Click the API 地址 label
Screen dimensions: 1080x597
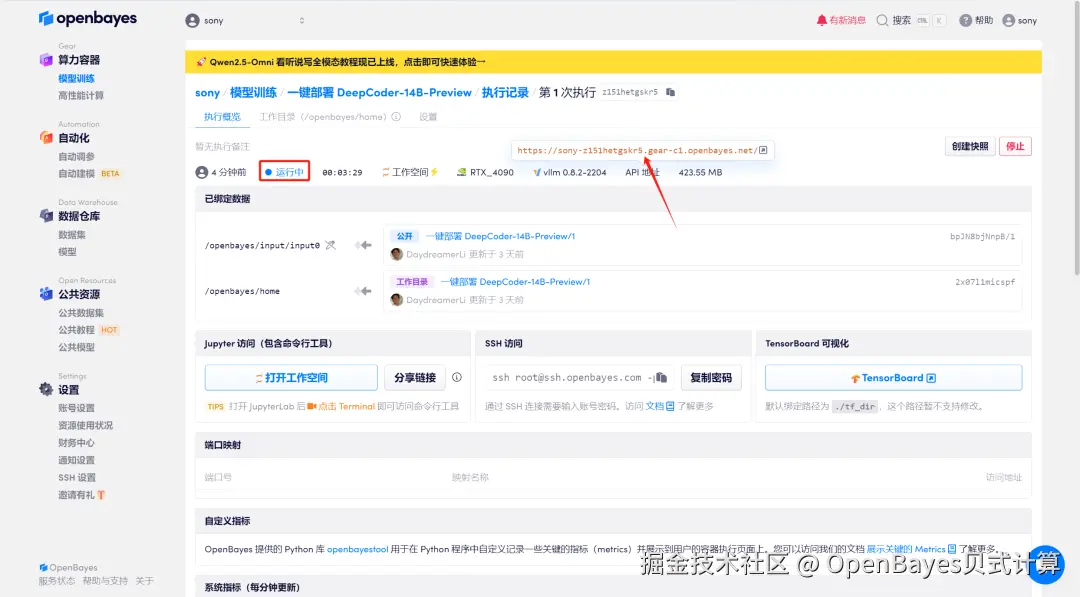[x=642, y=172]
